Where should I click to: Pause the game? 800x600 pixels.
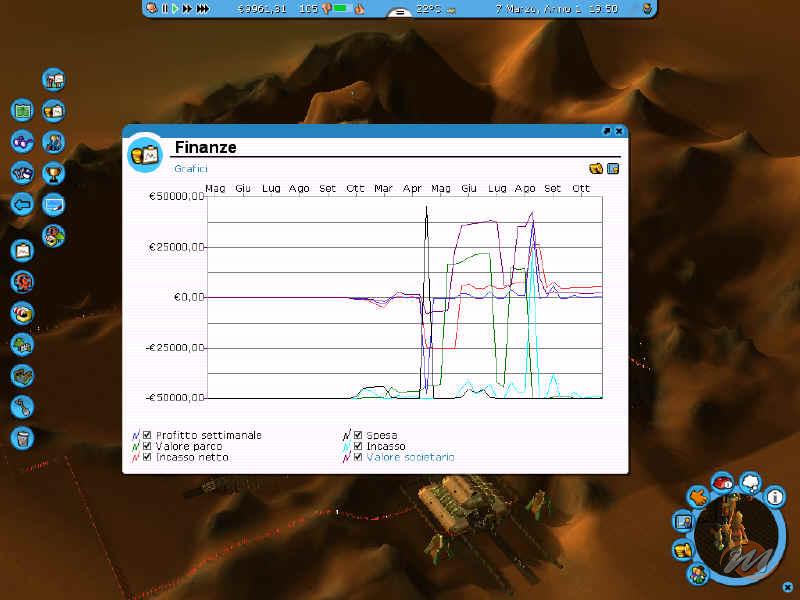click(x=164, y=8)
